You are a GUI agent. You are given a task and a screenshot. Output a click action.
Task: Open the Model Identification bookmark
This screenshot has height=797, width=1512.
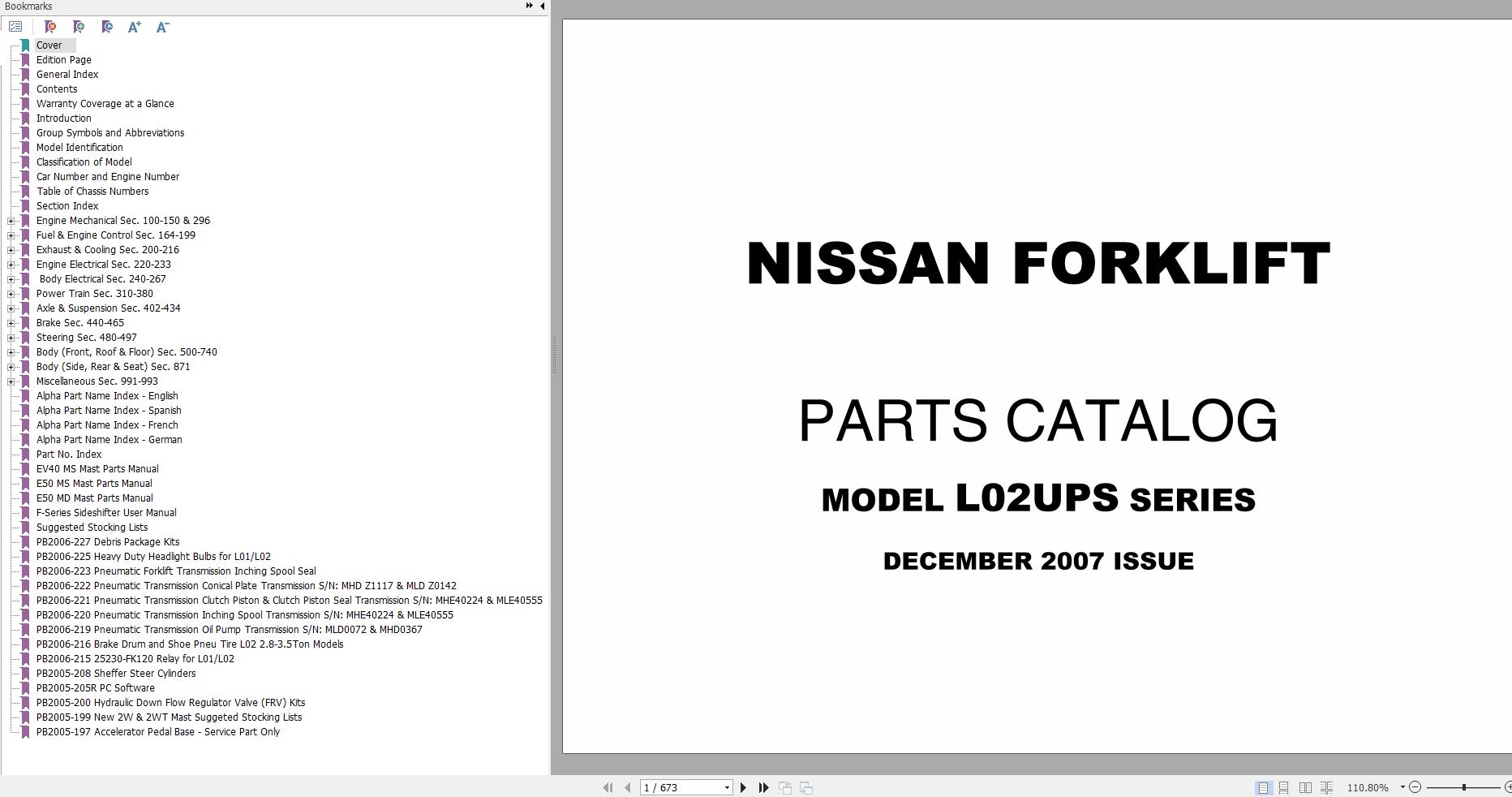tap(79, 148)
